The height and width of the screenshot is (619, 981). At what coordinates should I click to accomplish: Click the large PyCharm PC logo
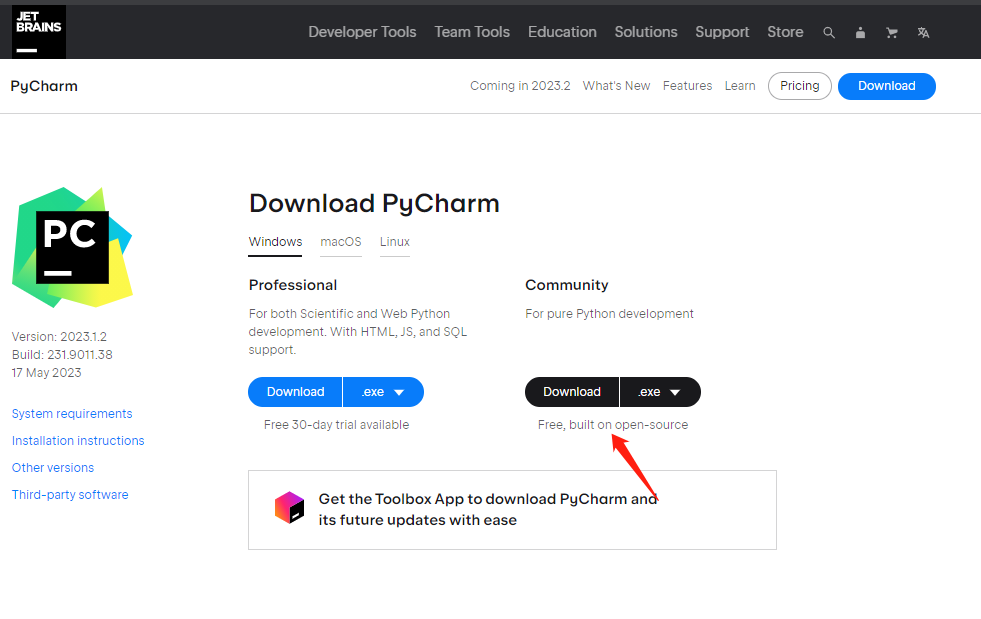72,247
